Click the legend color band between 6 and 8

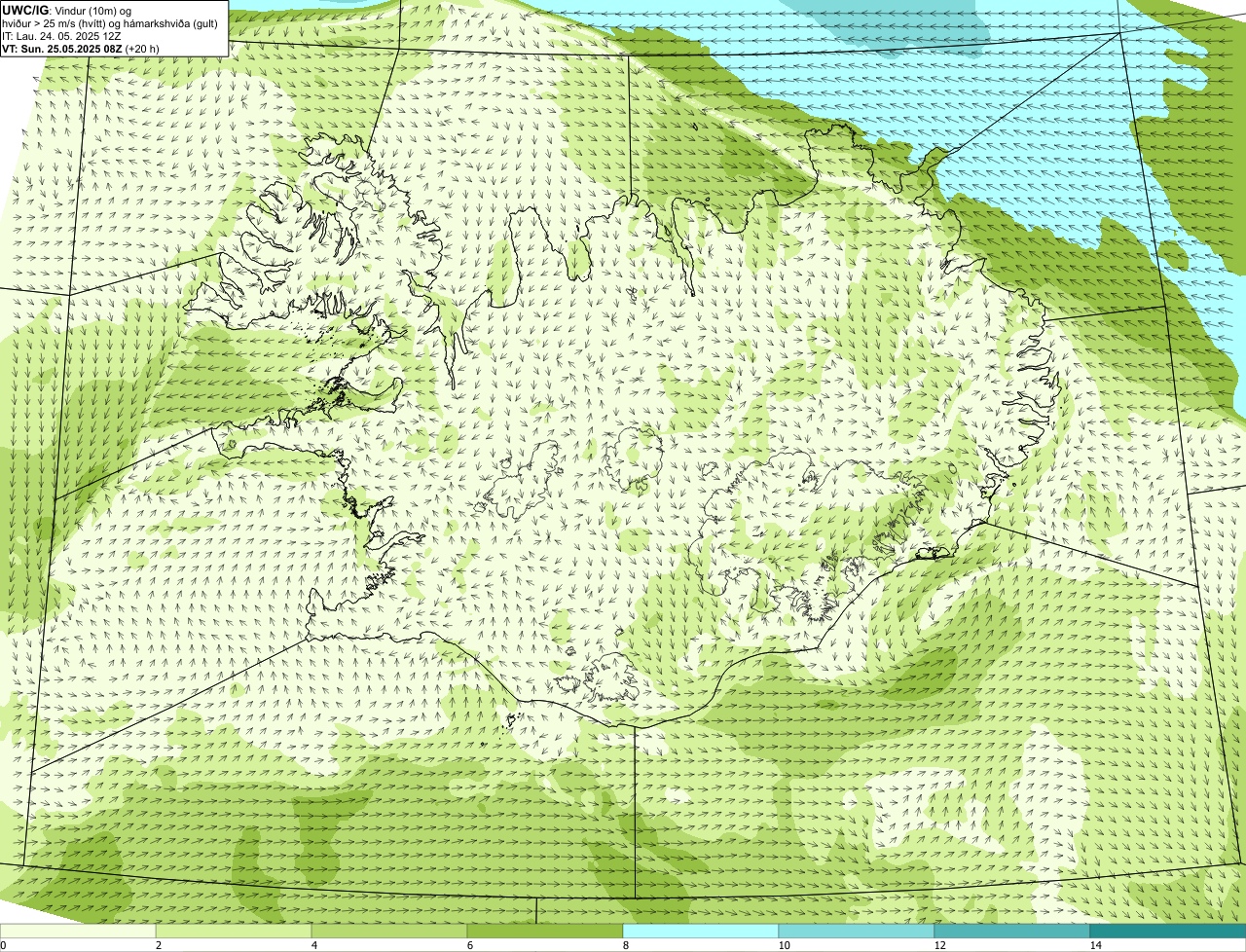pyautogui.click(x=545, y=931)
